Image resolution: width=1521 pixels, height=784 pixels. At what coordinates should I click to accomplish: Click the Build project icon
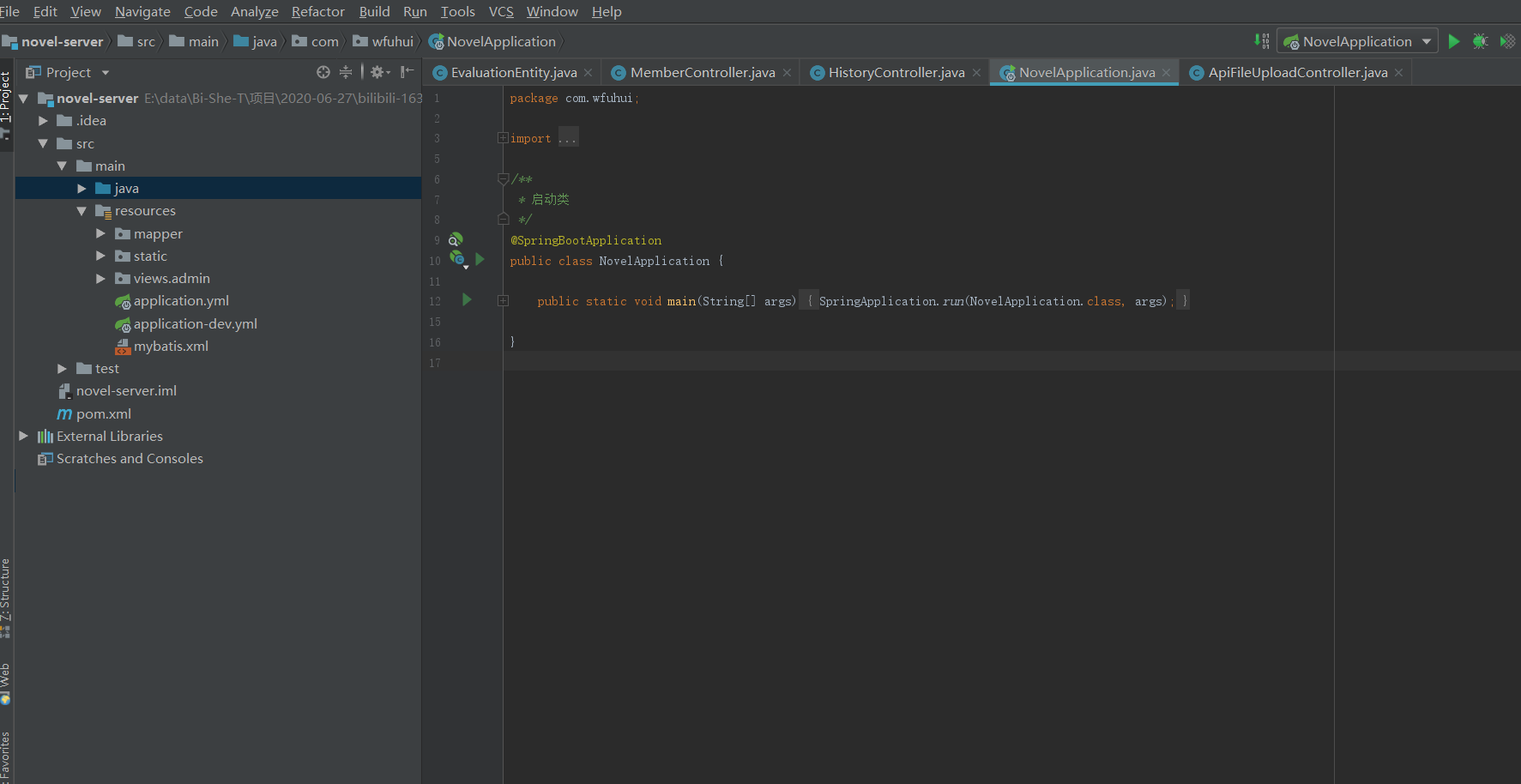tap(1262, 41)
